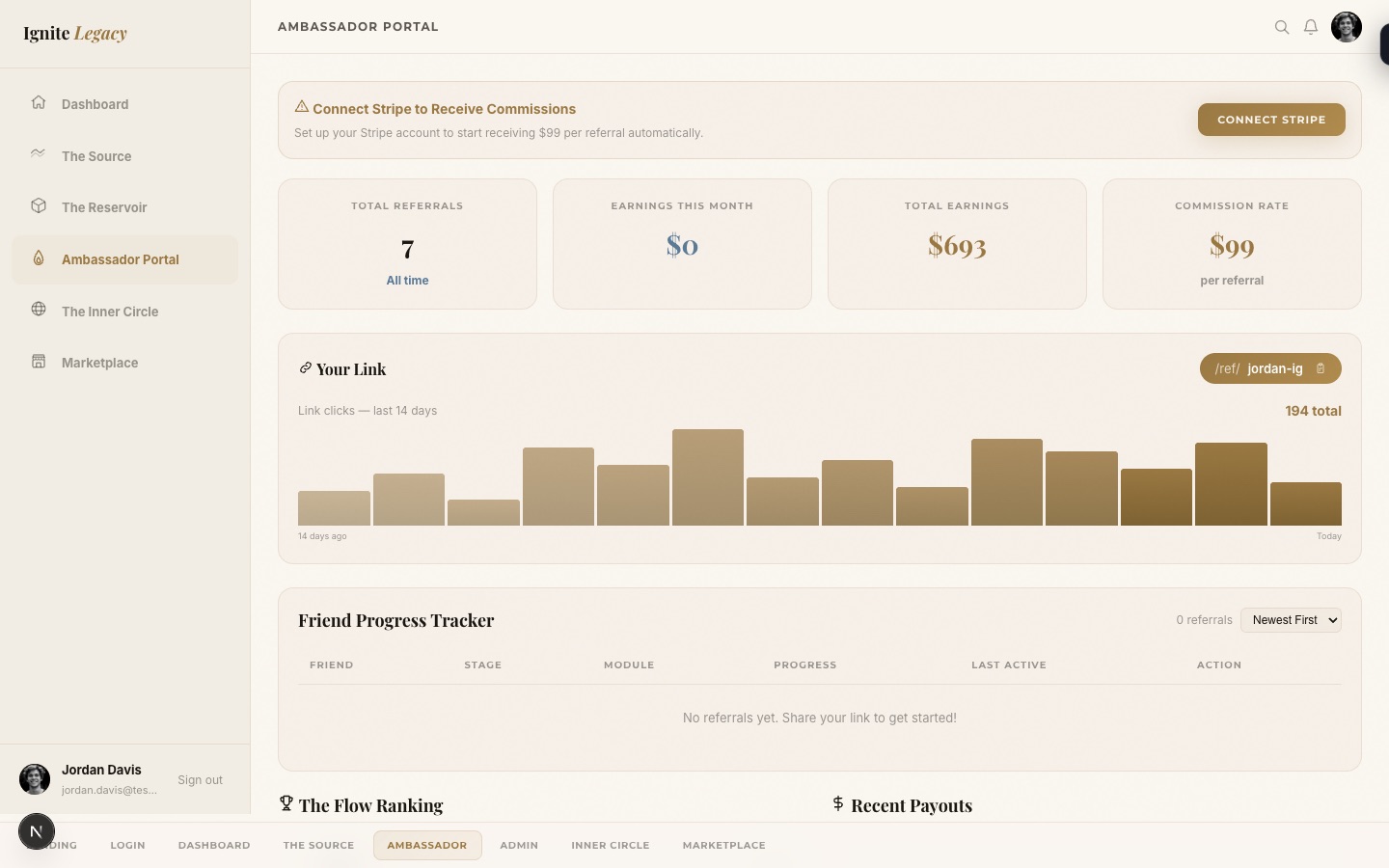Click the copy icon next to jordan-ig link
Viewport: 1389px width, 868px height.
click(x=1321, y=368)
